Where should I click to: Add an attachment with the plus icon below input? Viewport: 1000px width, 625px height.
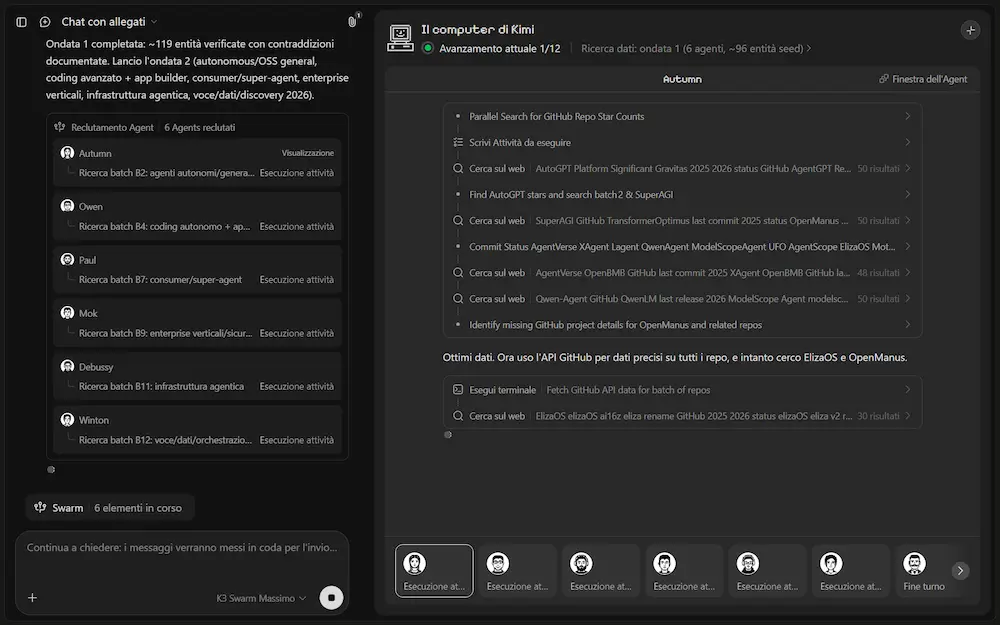(x=33, y=598)
